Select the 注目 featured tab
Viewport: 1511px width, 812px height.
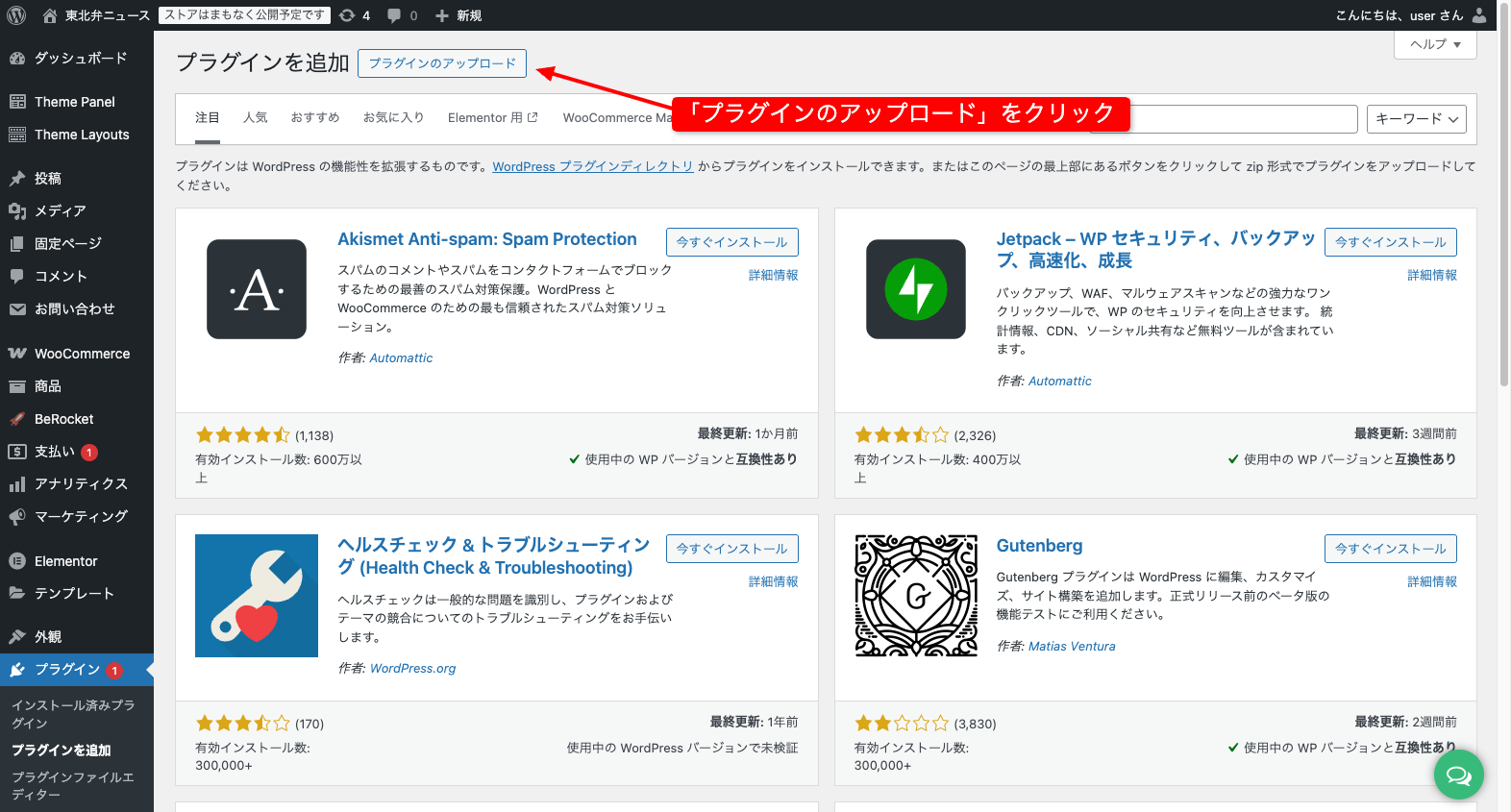point(208,118)
